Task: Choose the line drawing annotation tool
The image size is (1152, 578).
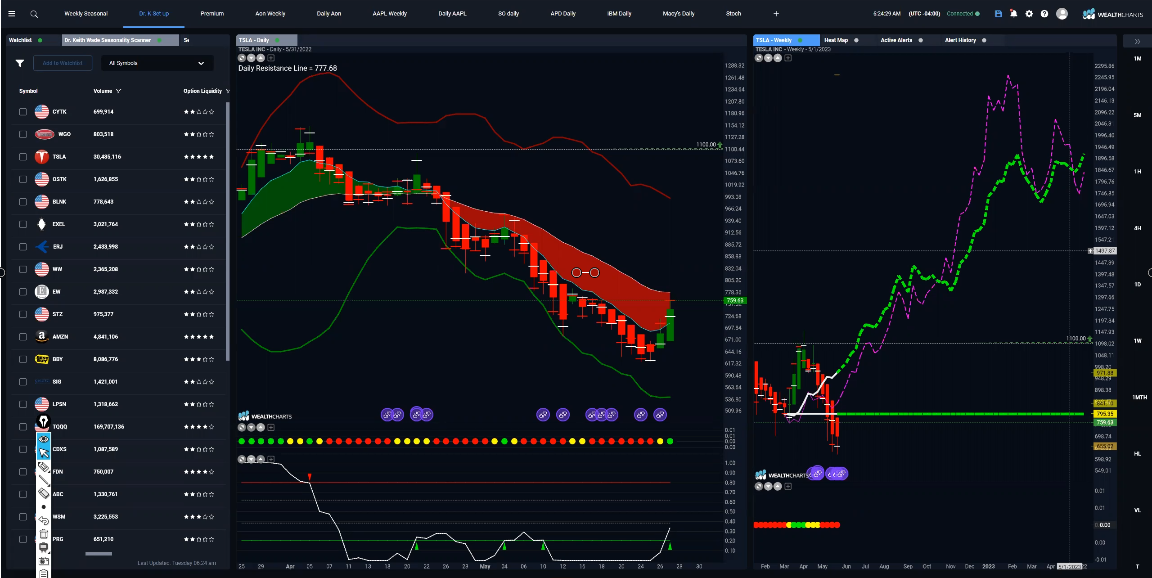Action: click(43, 480)
